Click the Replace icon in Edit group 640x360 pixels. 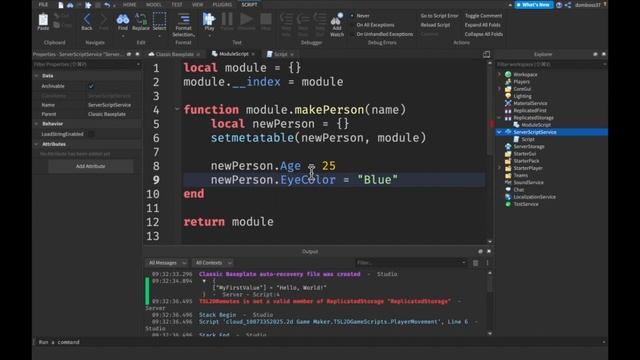(141, 19)
